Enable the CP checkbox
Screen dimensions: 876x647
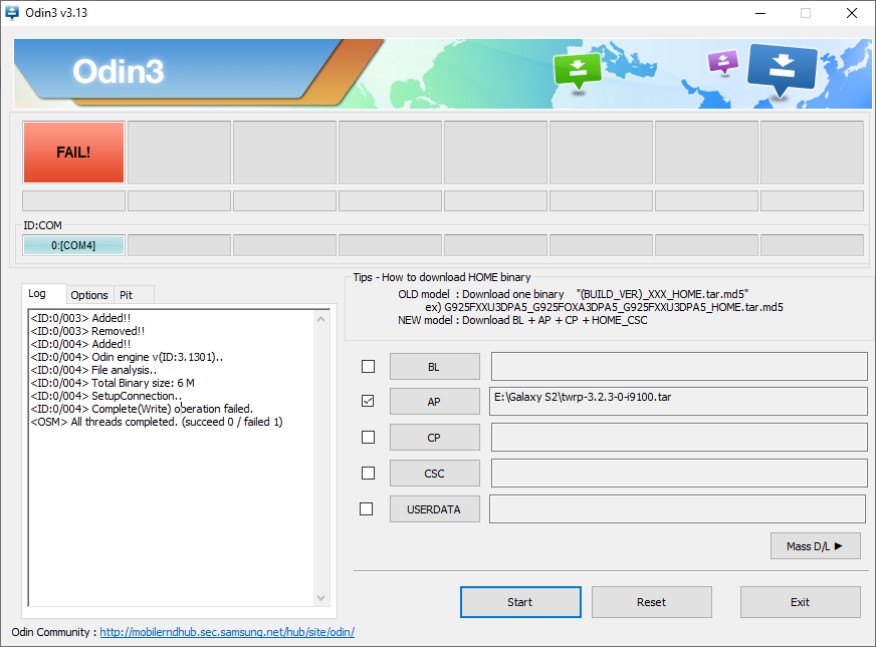pos(368,437)
